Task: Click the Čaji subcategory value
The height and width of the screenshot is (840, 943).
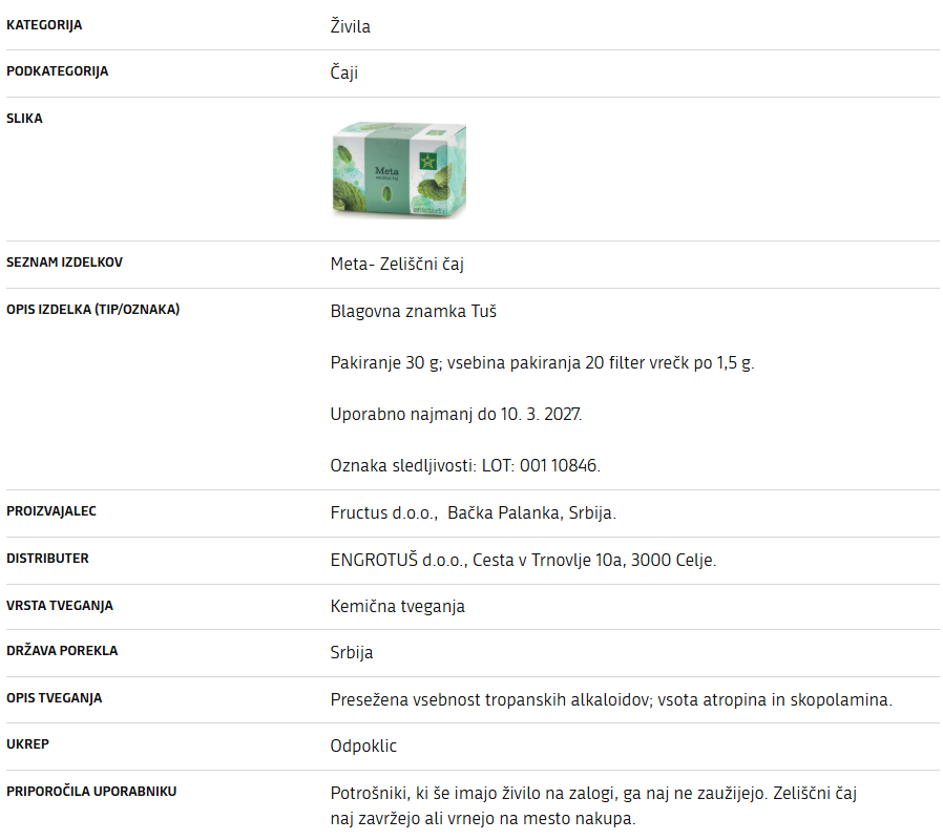Action: click(x=344, y=73)
